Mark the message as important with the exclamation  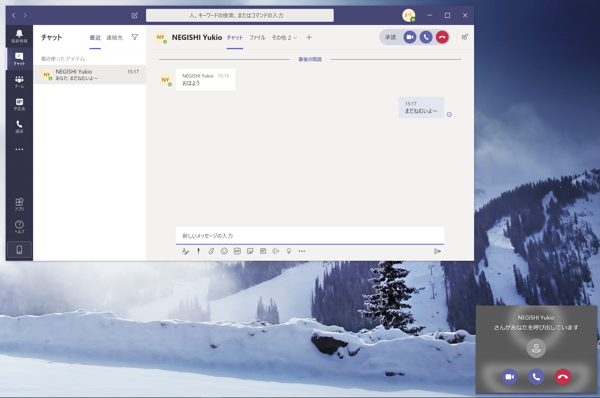click(198, 251)
